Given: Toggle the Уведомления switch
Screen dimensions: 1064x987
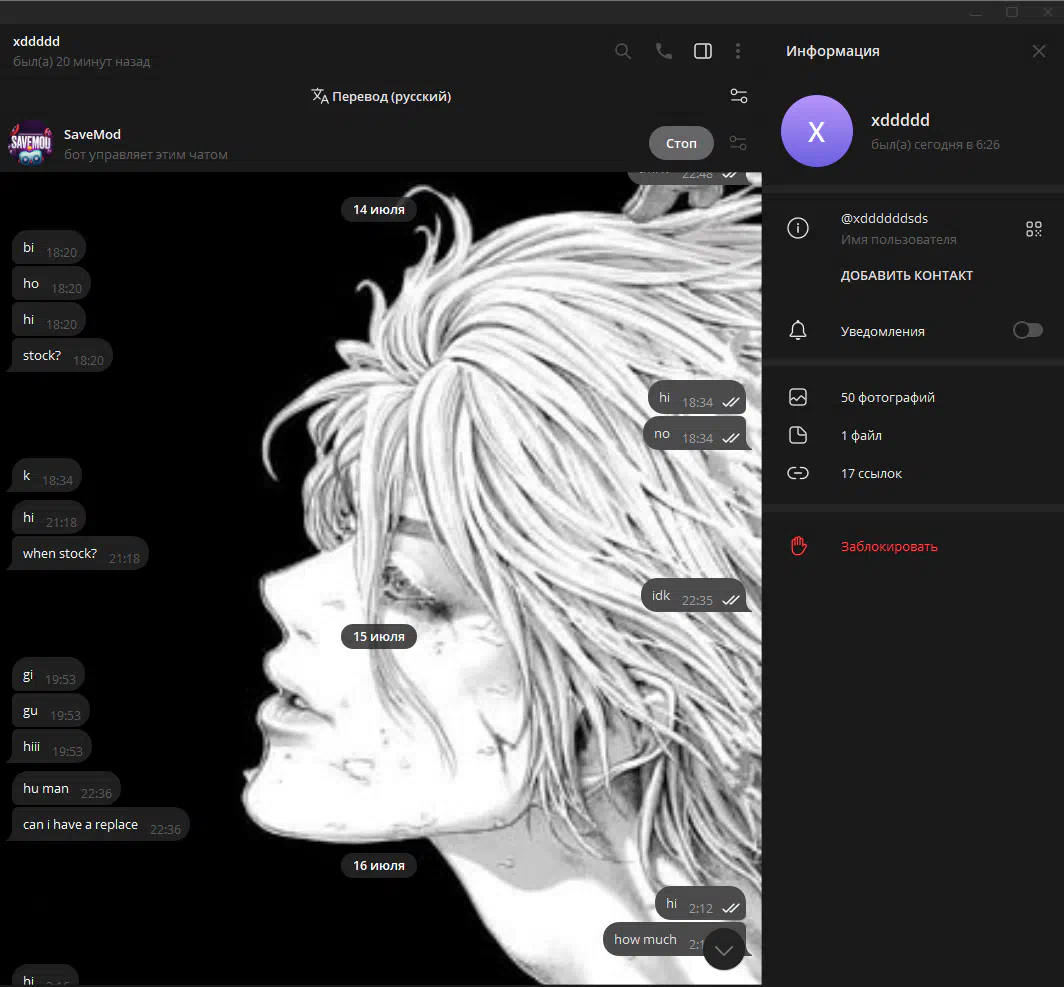Looking at the screenshot, I should tap(1027, 330).
